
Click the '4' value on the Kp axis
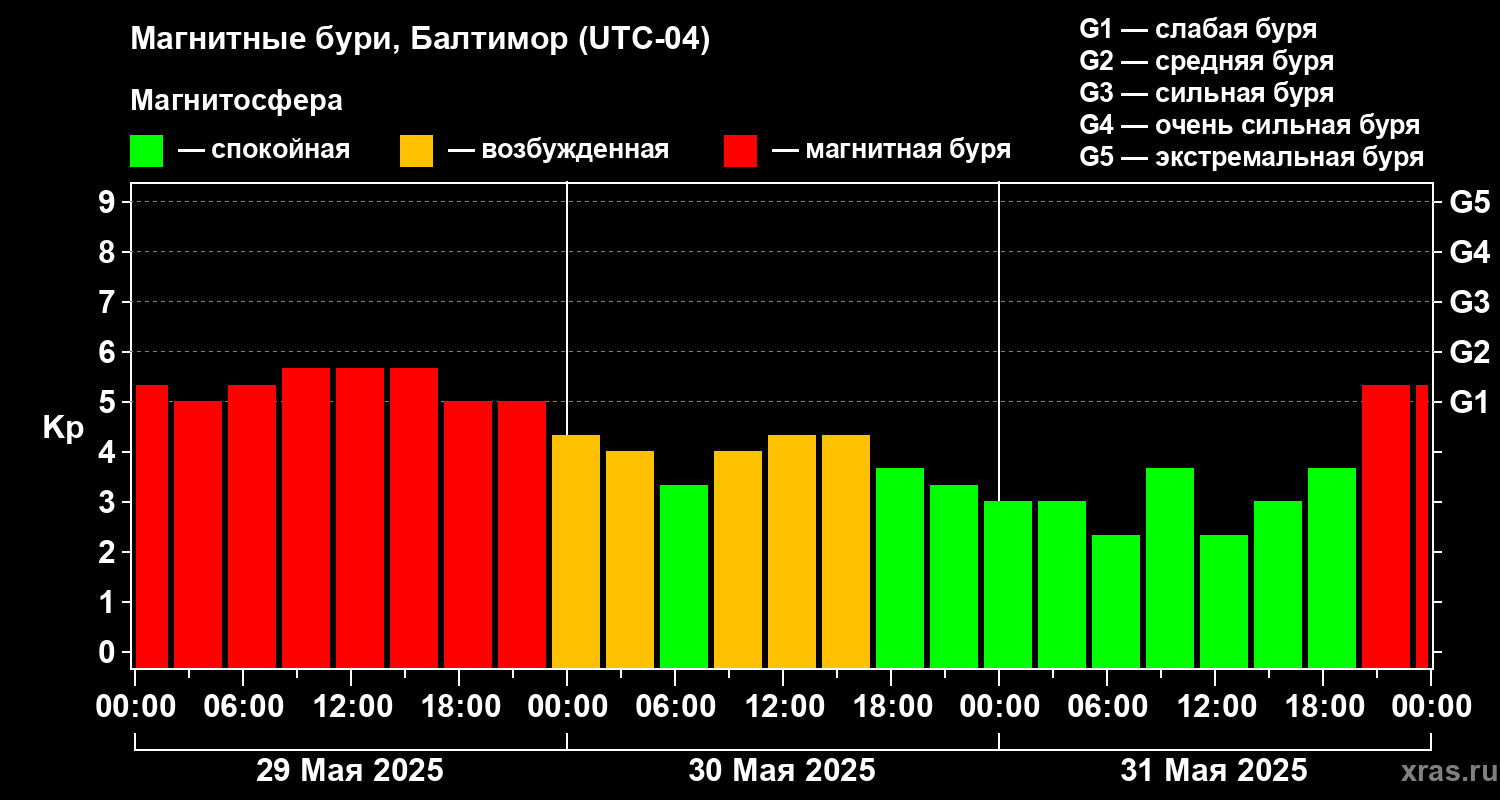click(109, 453)
